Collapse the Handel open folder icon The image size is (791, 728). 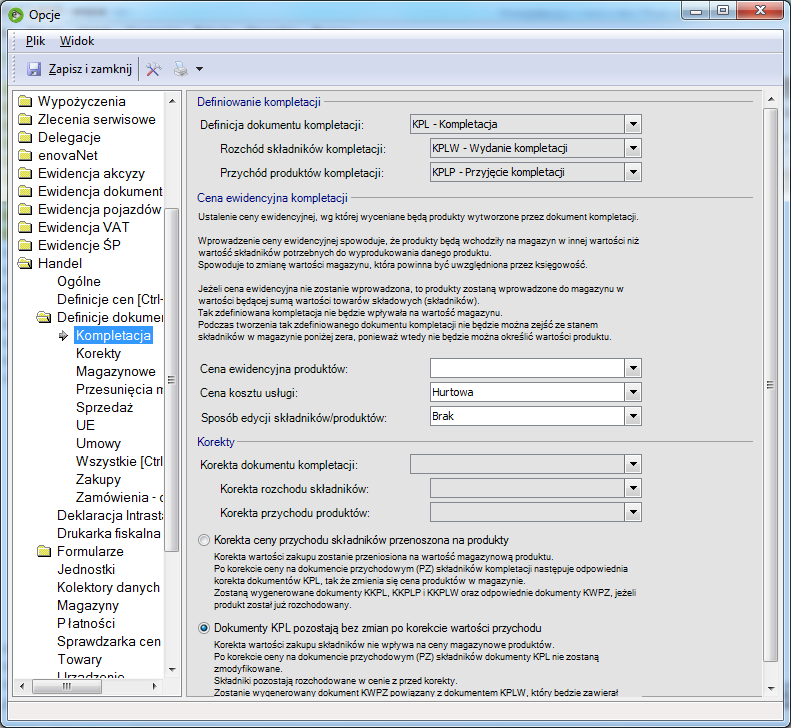pos(25,263)
